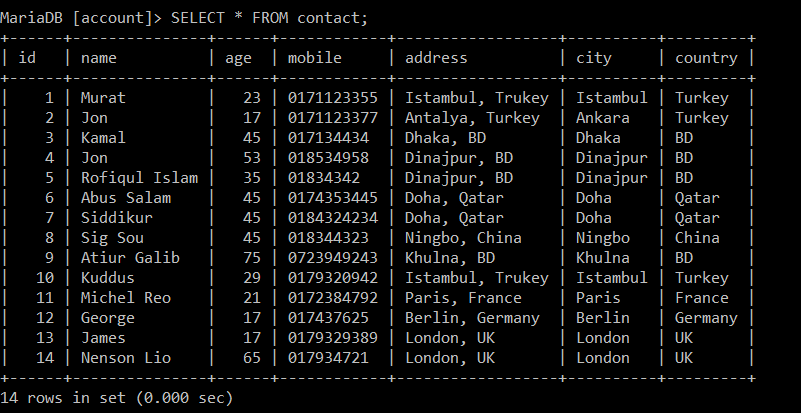Select the name Rofiqul Islam
801x413 pixels.
click(x=139, y=178)
